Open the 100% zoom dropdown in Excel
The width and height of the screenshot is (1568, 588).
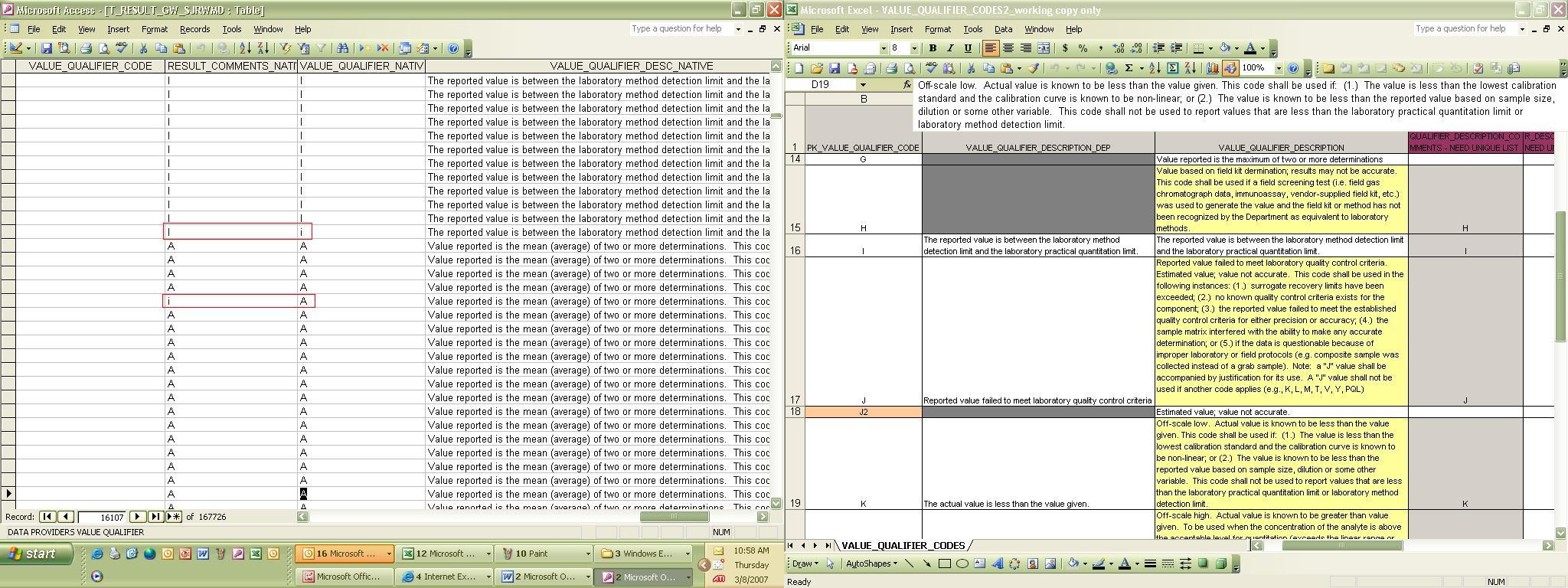click(x=1279, y=68)
